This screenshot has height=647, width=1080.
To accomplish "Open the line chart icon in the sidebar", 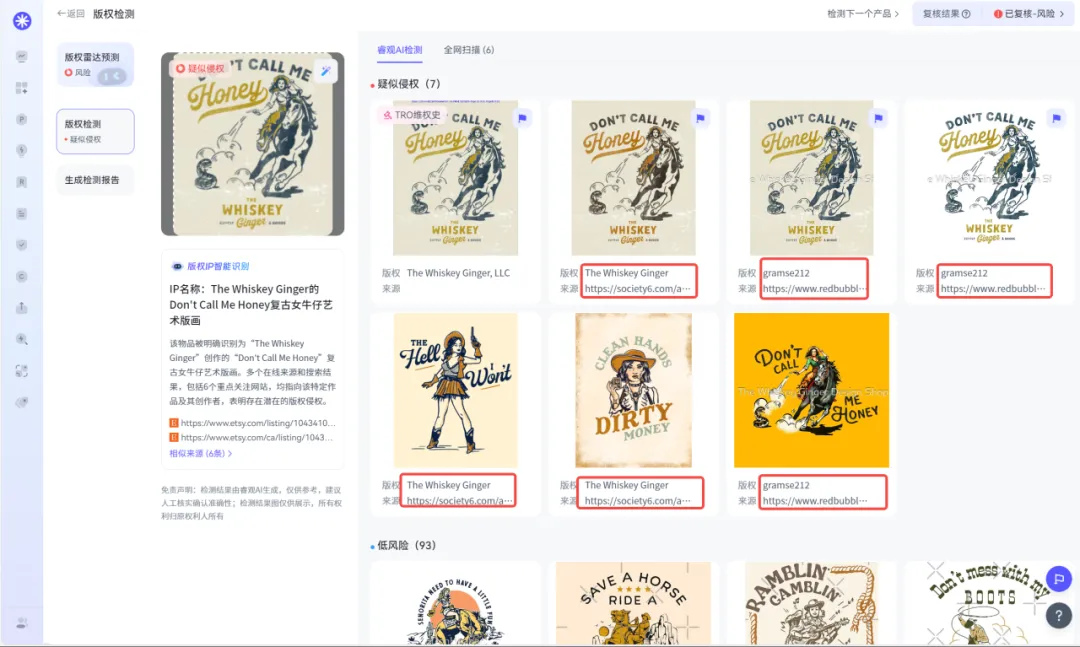I will [x=22, y=57].
